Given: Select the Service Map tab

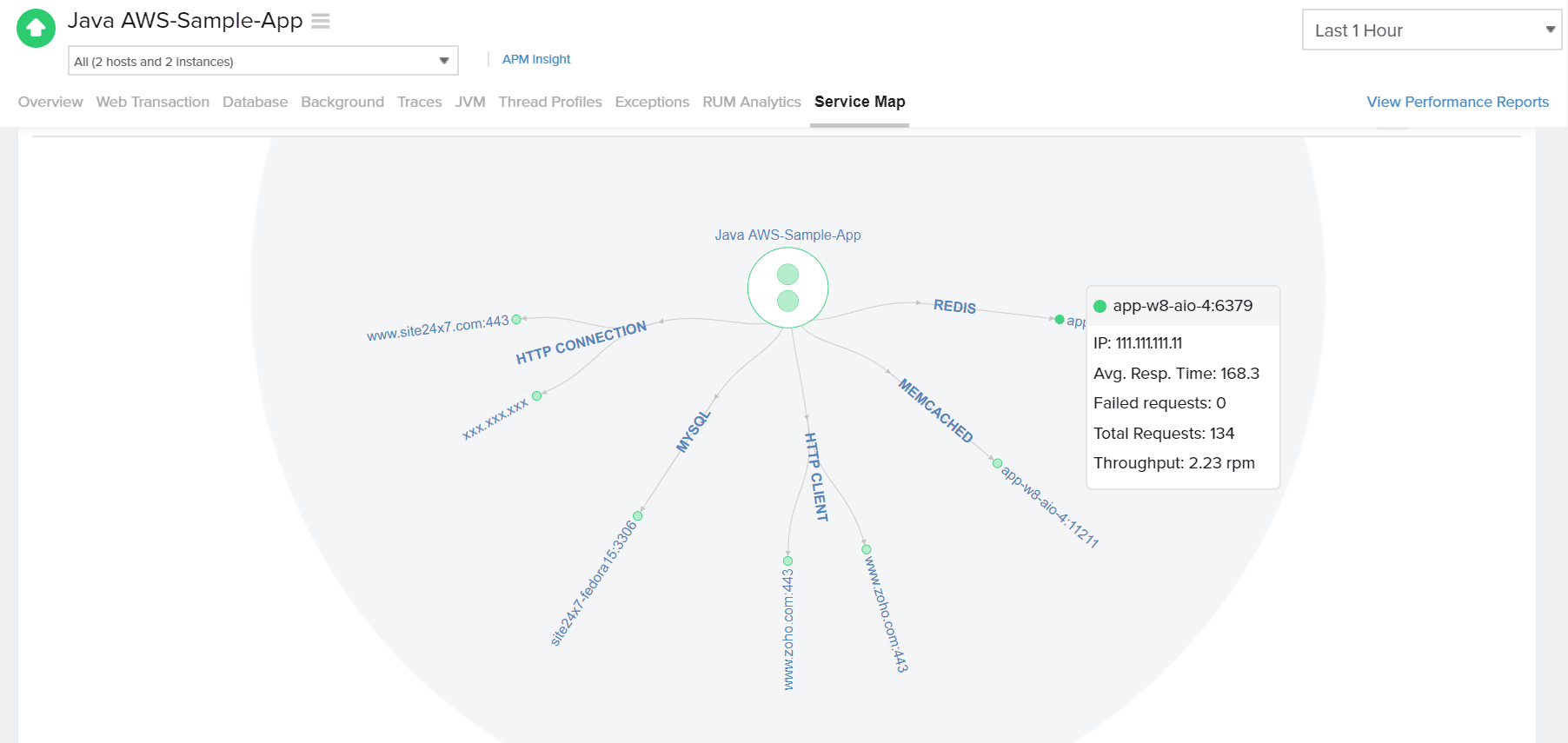Looking at the screenshot, I should tap(860, 102).
